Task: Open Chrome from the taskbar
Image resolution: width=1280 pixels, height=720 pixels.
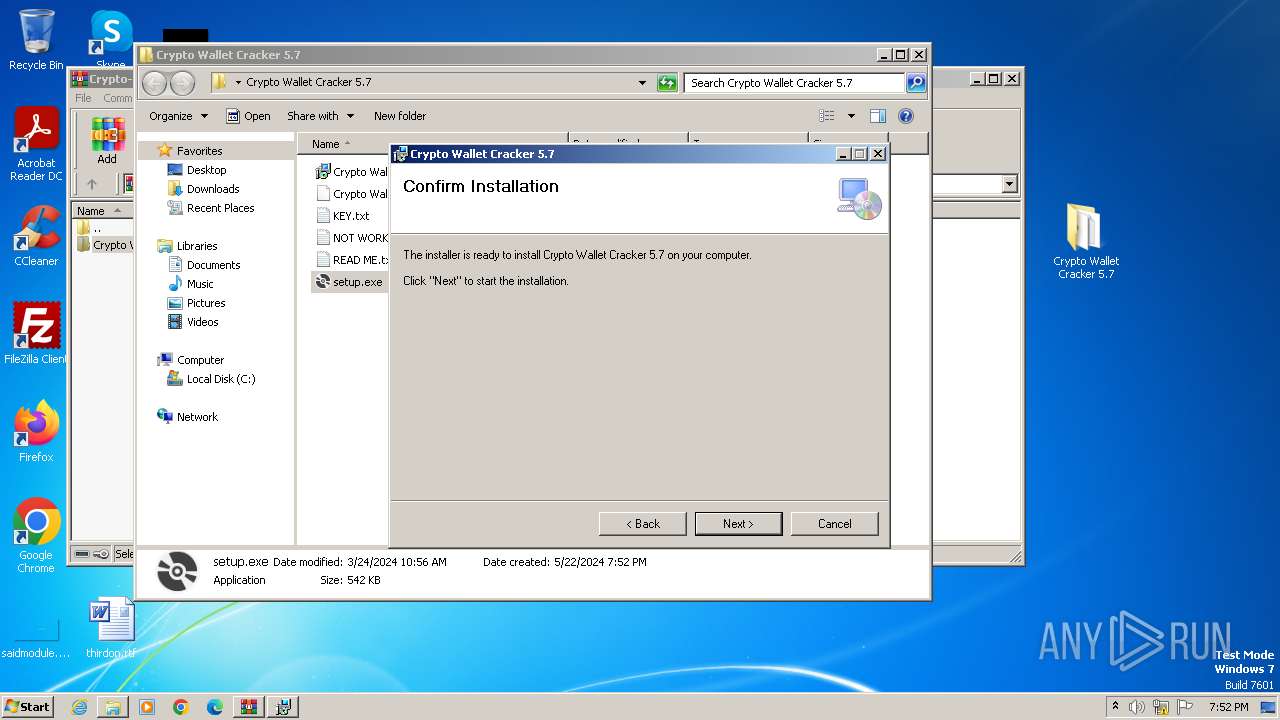Action: 181,707
